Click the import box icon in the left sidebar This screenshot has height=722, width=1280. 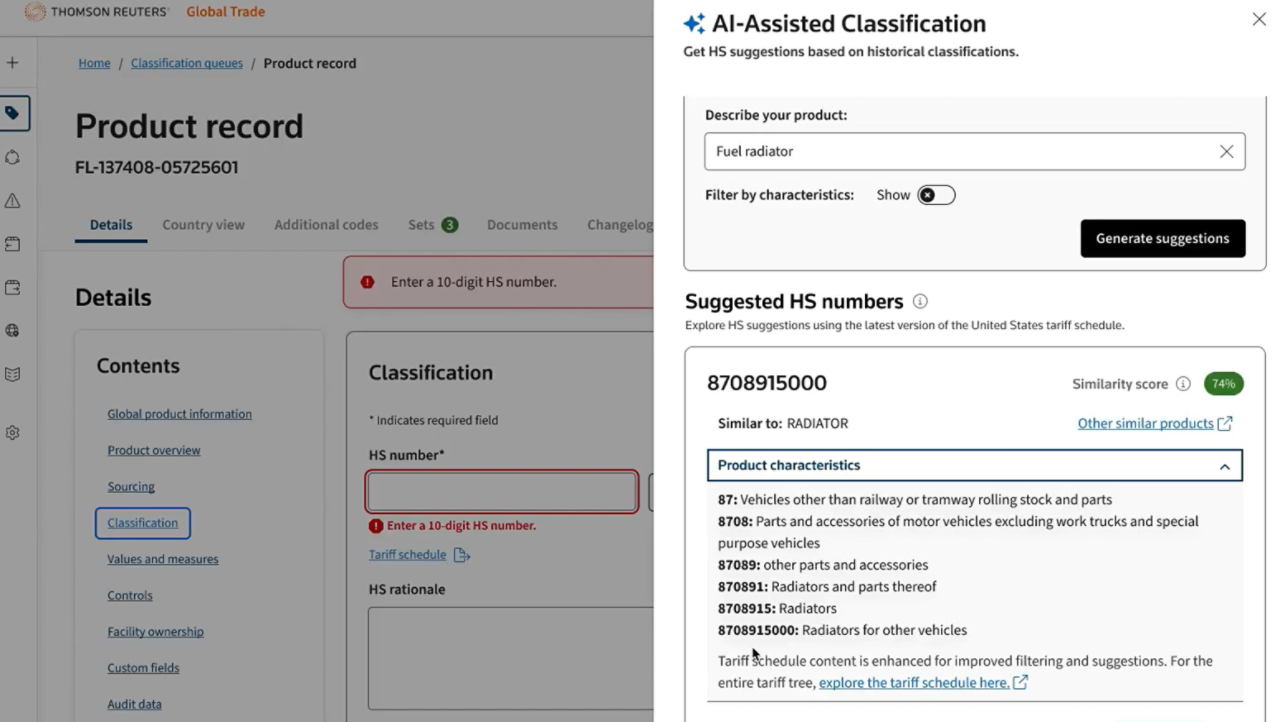[13, 243]
